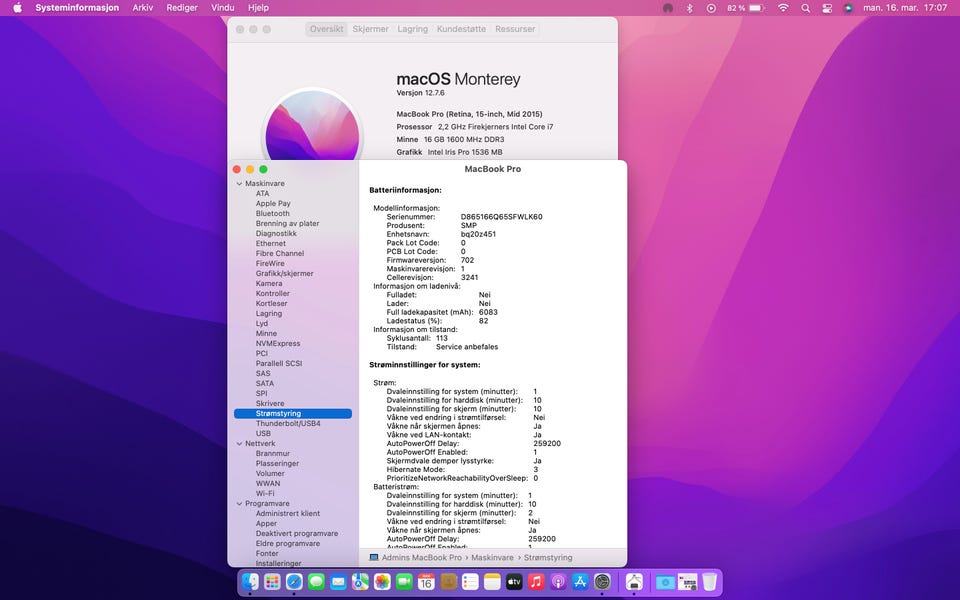
Task: Click the Bluetooth icon in menu bar
Action: 689,7
